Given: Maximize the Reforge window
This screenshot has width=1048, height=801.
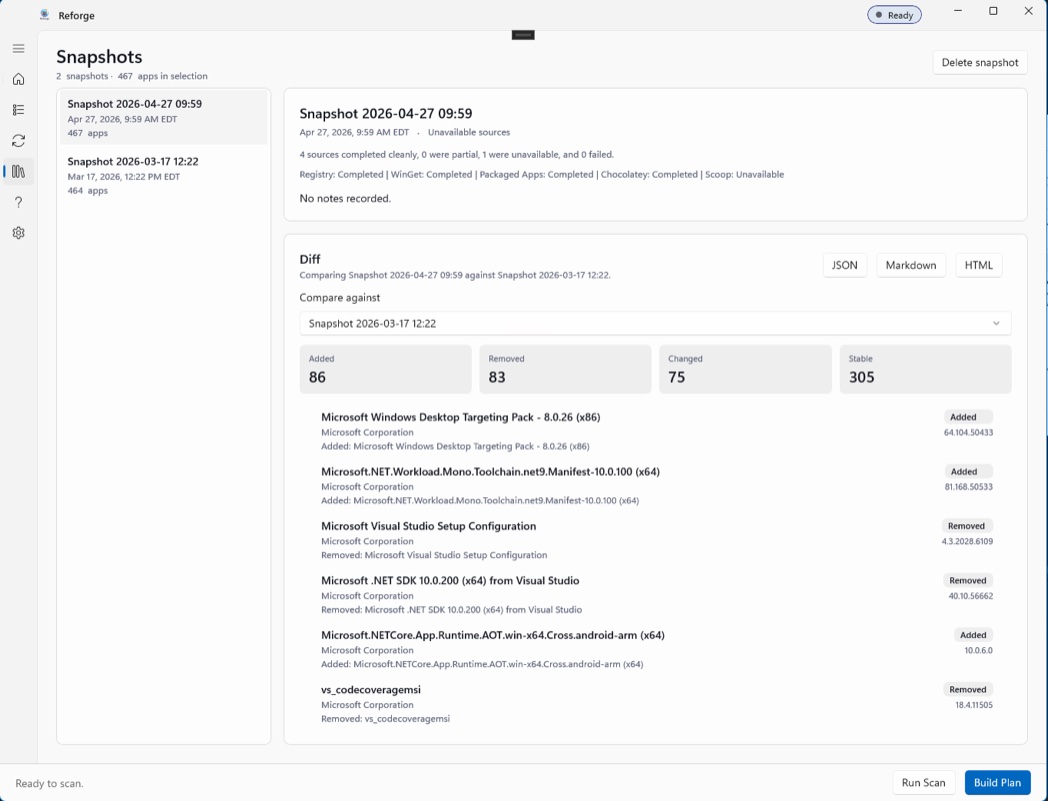Looking at the screenshot, I should [993, 11].
